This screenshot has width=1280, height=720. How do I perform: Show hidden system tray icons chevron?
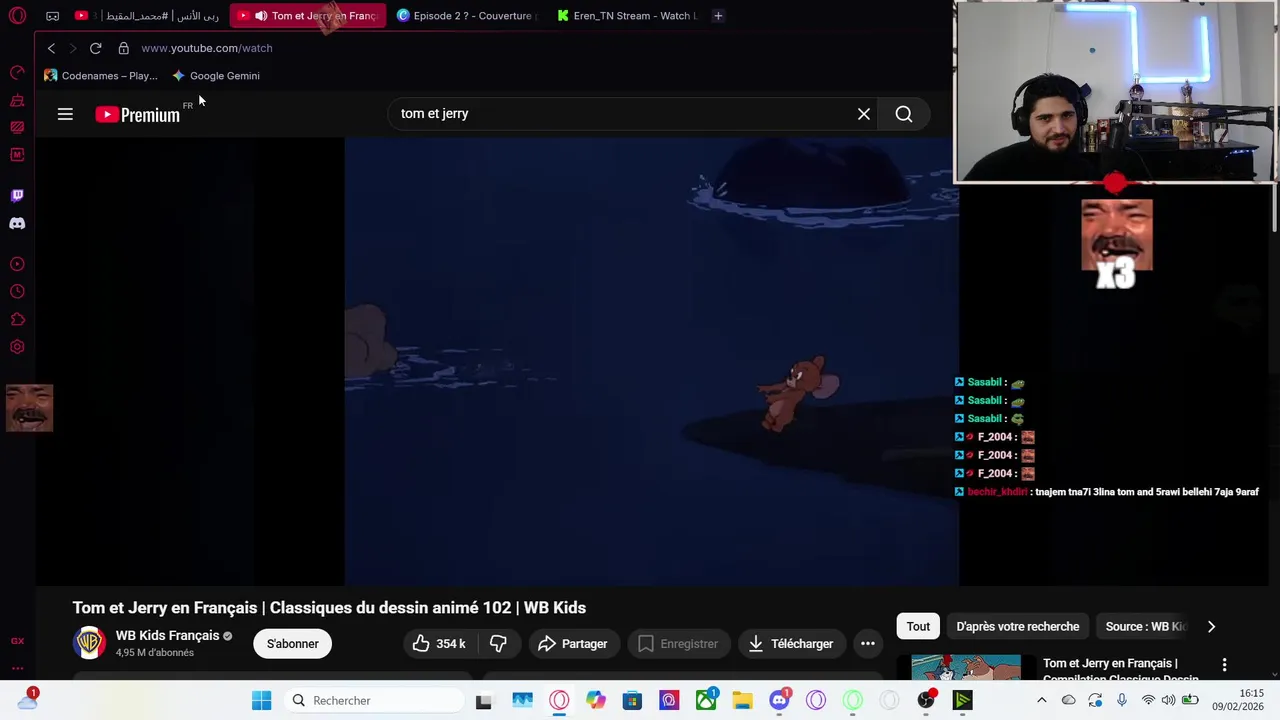coord(1041,701)
